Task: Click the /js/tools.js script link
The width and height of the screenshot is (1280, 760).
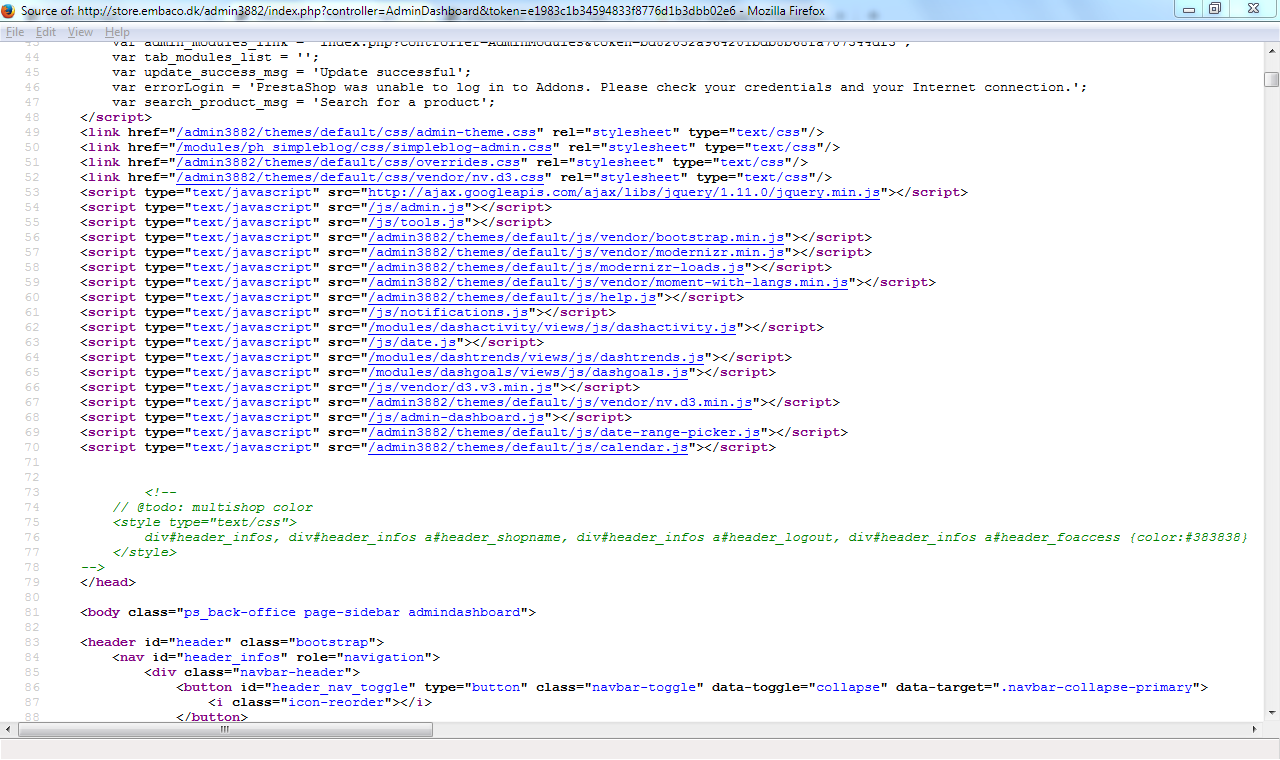Action: pyautogui.click(x=416, y=222)
